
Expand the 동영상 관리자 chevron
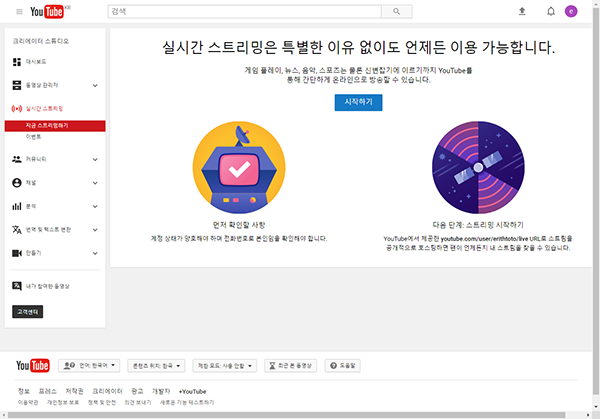pos(95,86)
